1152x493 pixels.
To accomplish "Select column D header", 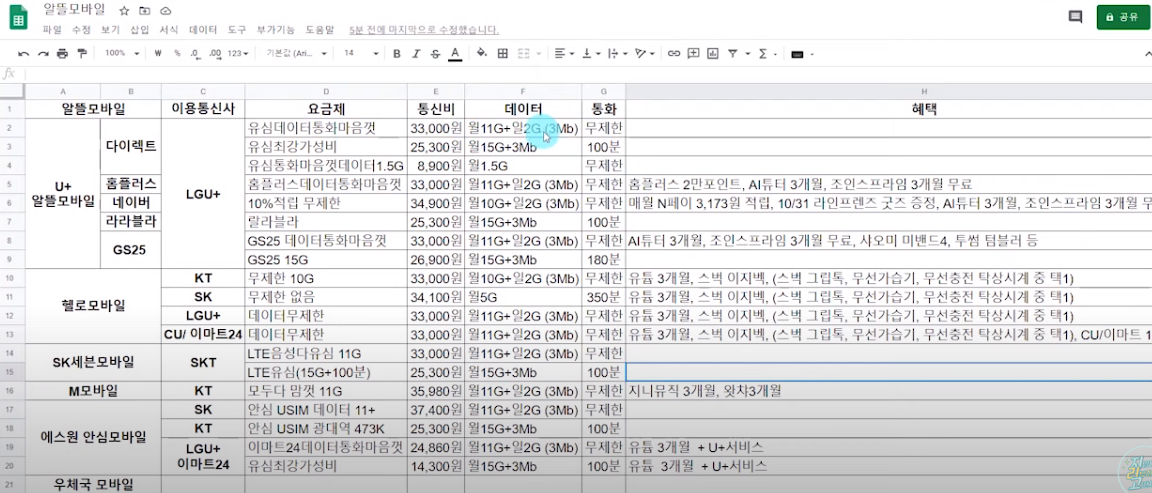I will click(x=326, y=91).
